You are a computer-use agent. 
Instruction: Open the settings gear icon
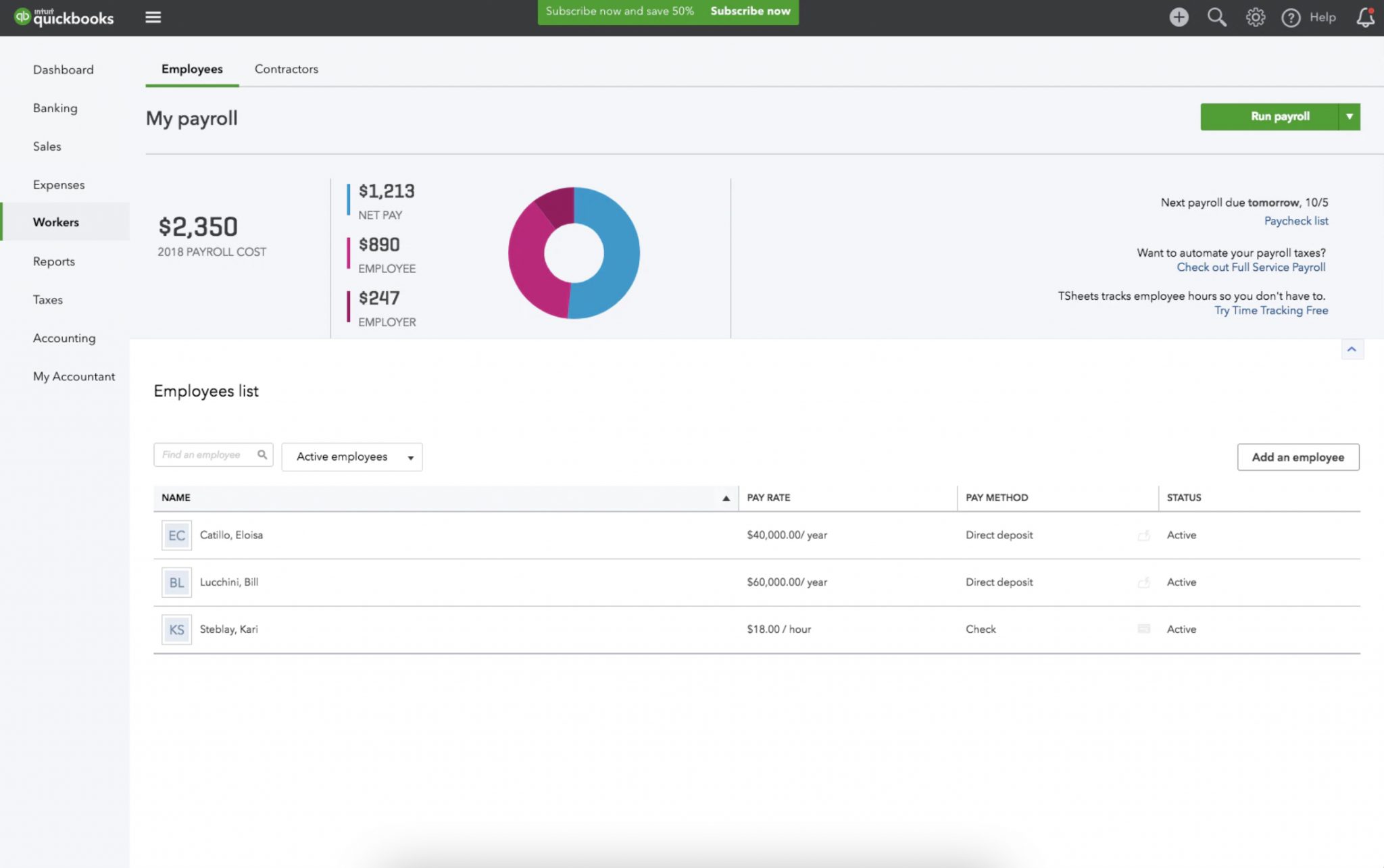(1256, 17)
